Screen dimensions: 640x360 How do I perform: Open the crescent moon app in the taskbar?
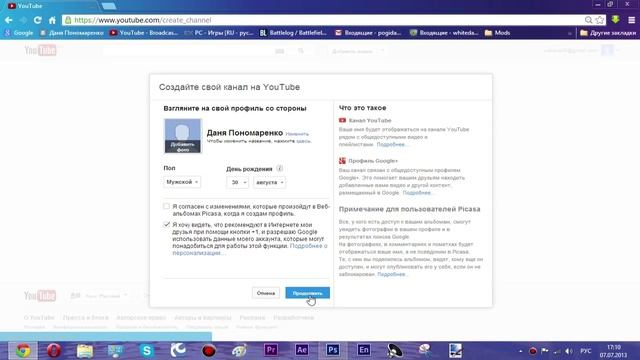click(x=178, y=350)
